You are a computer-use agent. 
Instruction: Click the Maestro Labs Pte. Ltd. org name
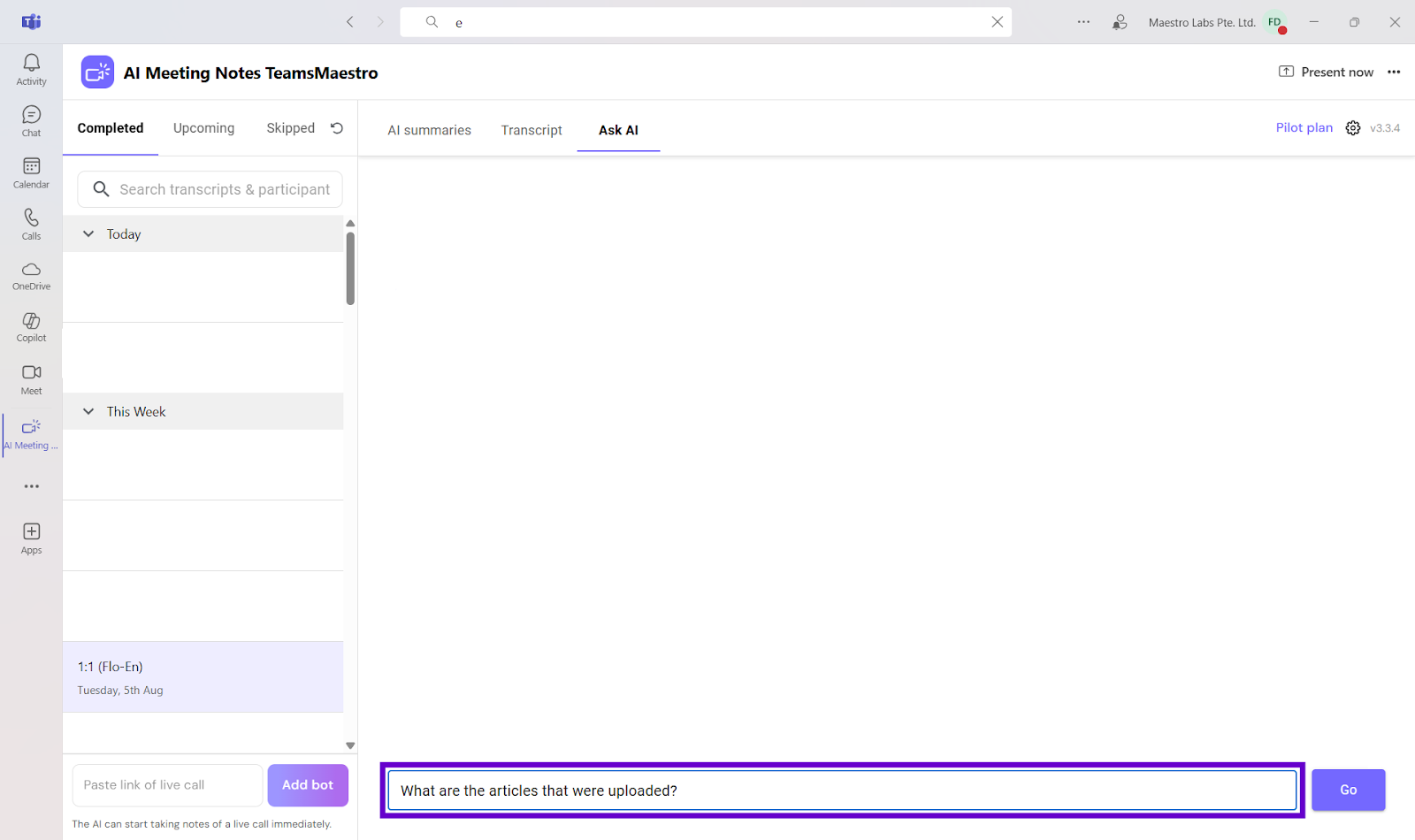click(1202, 23)
